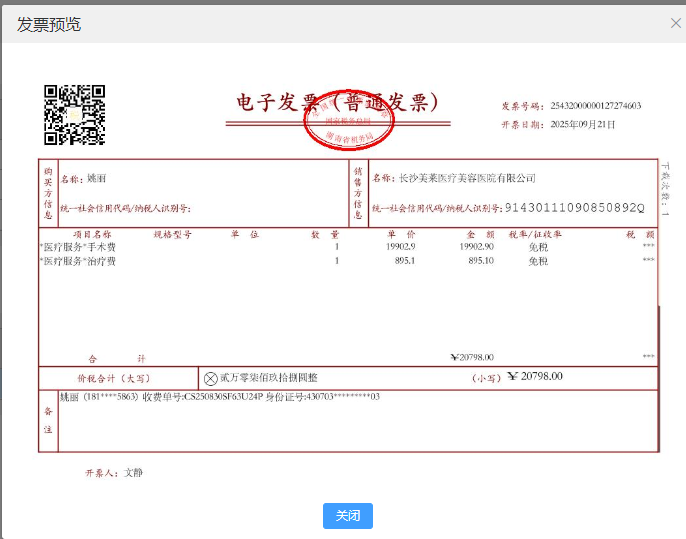The width and height of the screenshot is (686, 539).
Task: Click the blue 关闭 button
Action: (347, 516)
